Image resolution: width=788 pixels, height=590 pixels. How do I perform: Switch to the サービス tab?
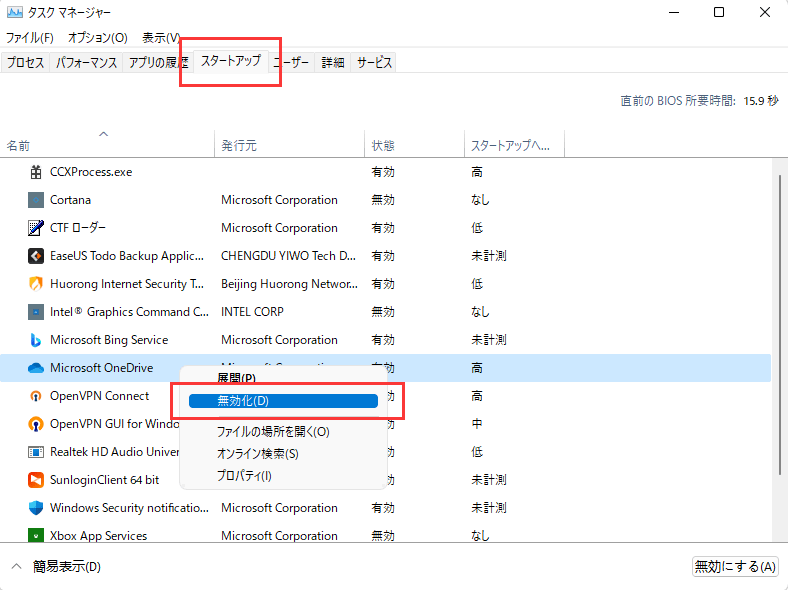tap(374, 62)
